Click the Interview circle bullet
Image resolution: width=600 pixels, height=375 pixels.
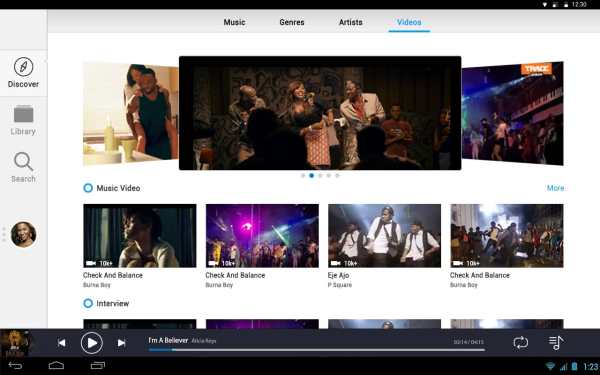point(88,303)
